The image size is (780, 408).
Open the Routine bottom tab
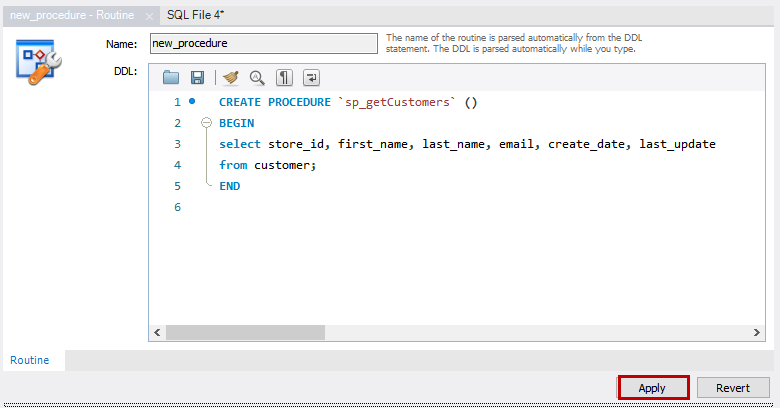30,359
